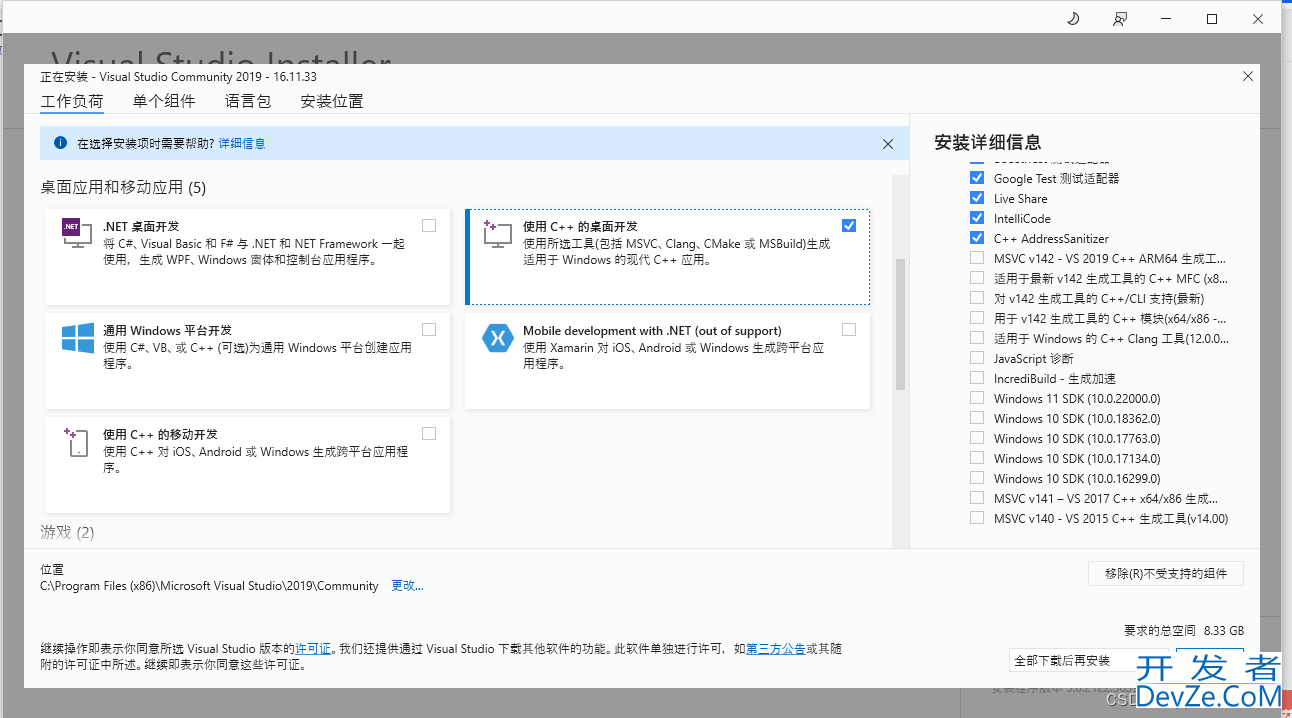Viewport: 1292px width, 718px height.
Task: Uncheck the C++ AddressSanitizer component
Action: click(x=977, y=238)
